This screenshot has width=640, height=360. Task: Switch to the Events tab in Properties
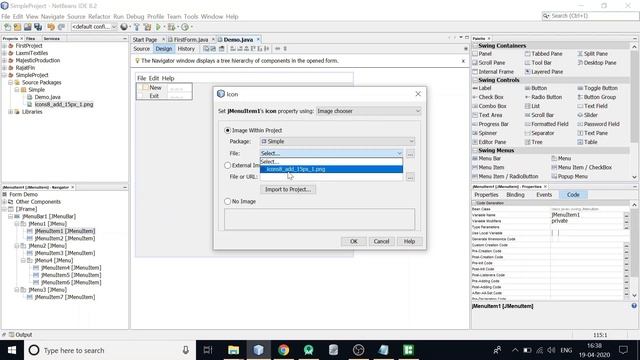point(544,195)
